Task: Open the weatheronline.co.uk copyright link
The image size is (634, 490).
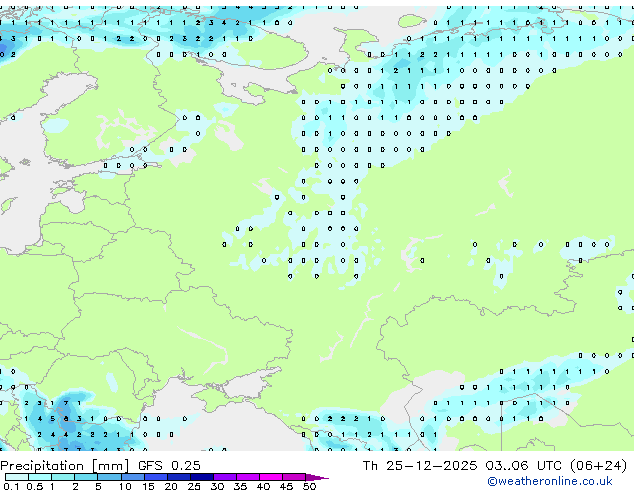Action: (549, 481)
